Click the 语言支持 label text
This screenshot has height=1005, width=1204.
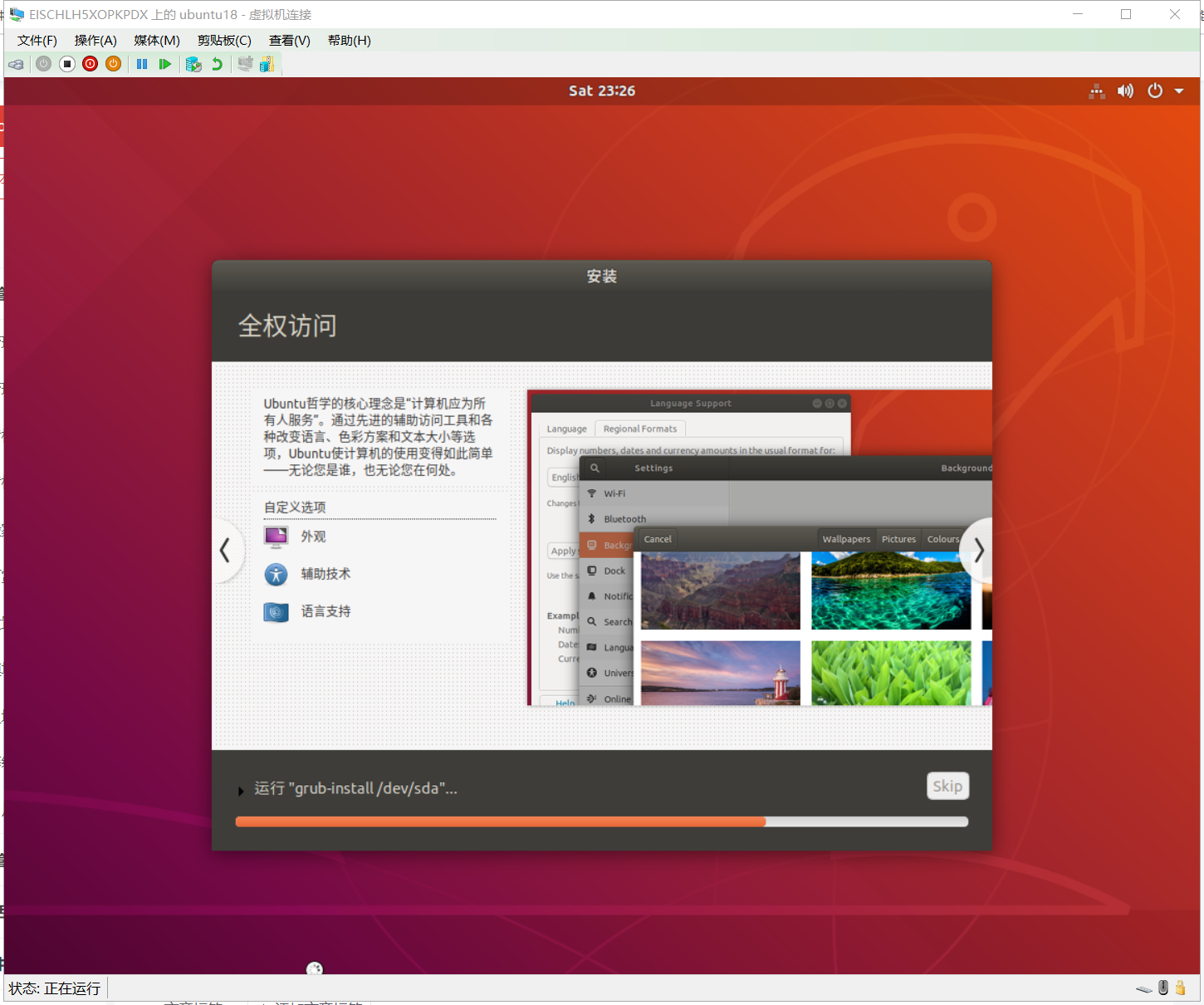(325, 611)
